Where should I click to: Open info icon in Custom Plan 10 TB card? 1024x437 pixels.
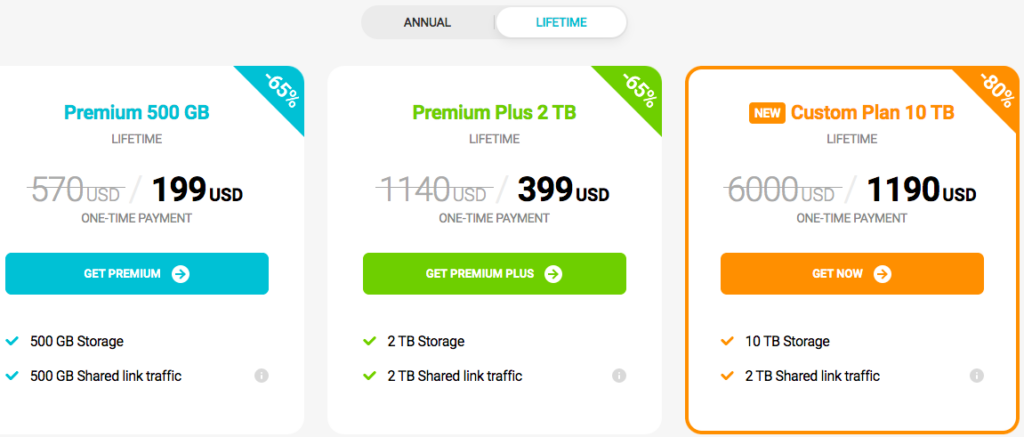[x=977, y=376]
